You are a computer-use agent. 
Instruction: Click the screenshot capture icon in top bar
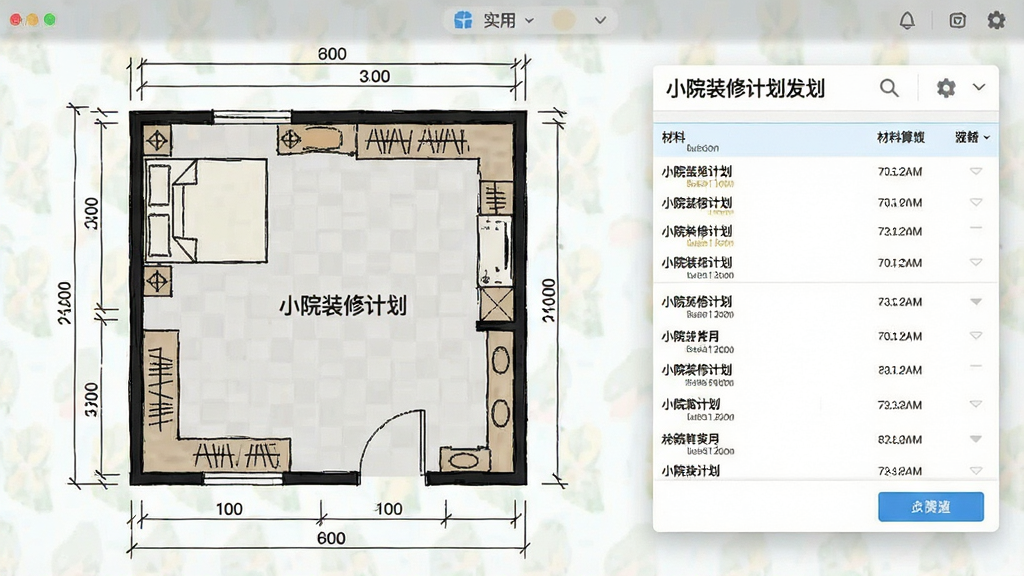957,20
